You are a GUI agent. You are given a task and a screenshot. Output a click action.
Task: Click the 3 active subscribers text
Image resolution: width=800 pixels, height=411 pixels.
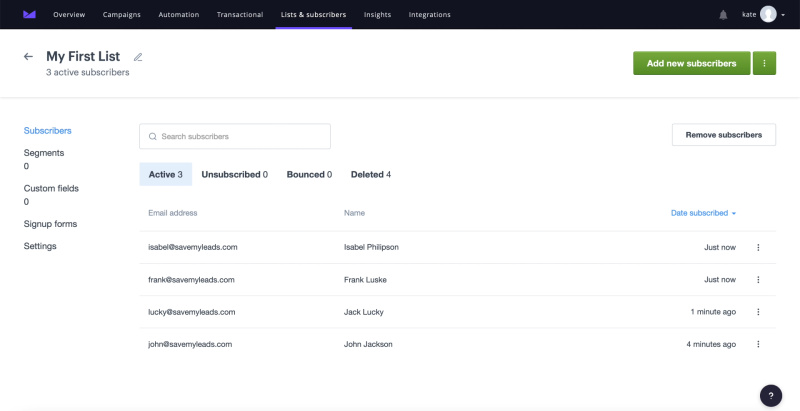[x=87, y=72]
